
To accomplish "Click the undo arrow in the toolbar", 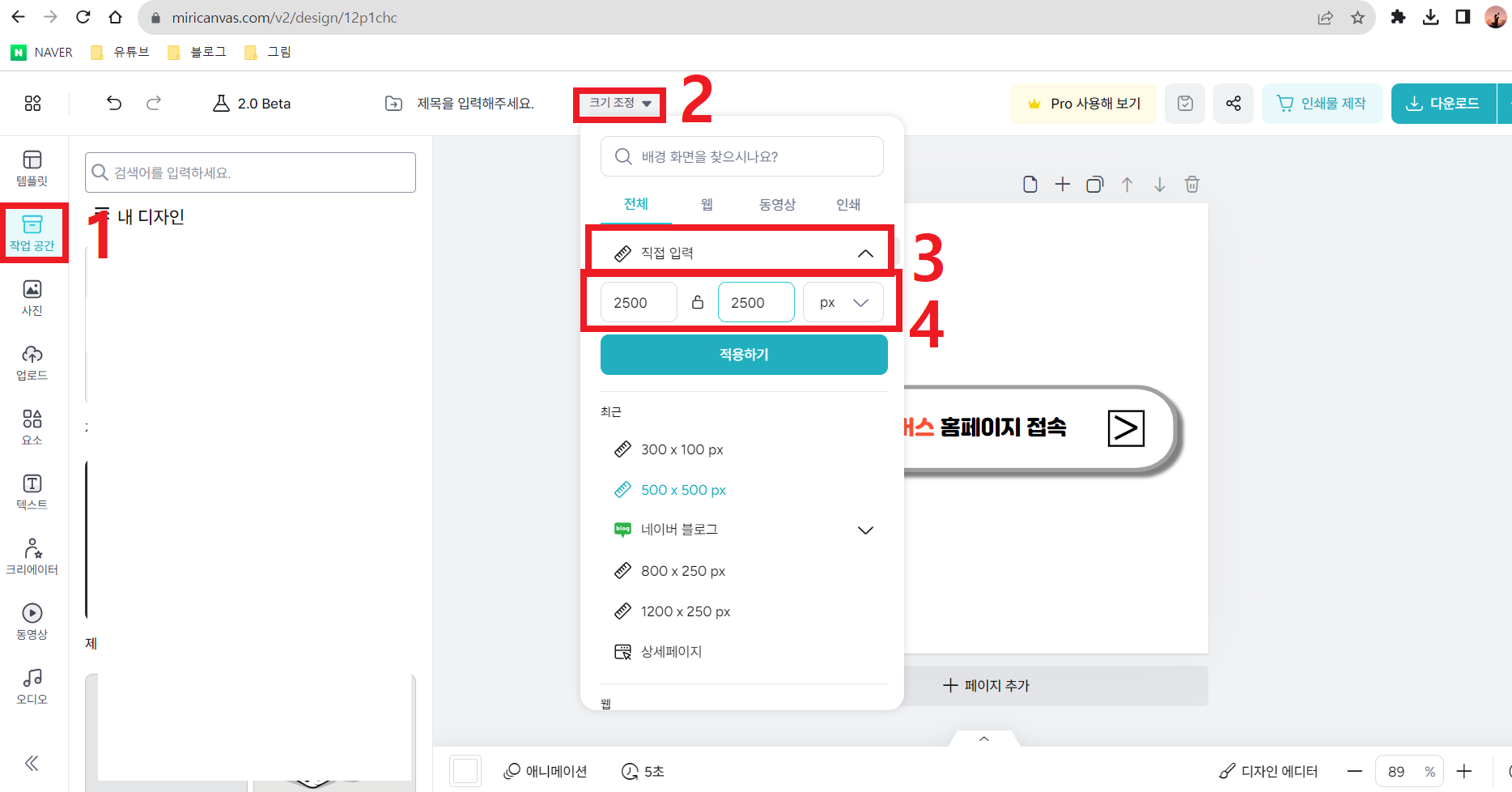I will point(113,103).
